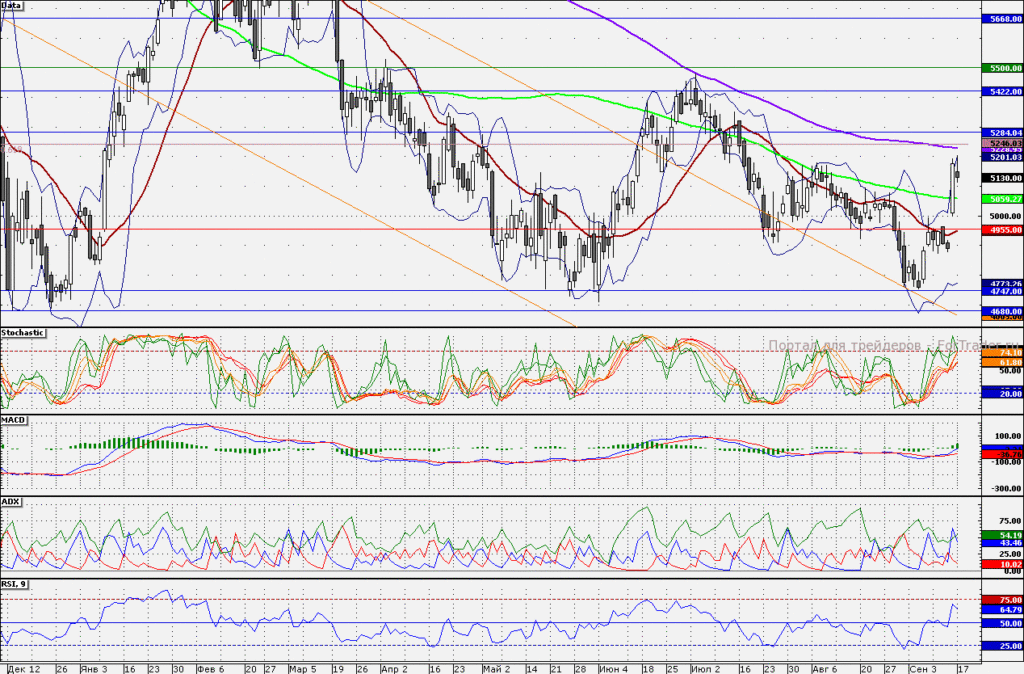Click the red 4955.00 price tag
The width and height of the screenshot is (1024, 674).
pyautogui.click(x=1002, y=230)
